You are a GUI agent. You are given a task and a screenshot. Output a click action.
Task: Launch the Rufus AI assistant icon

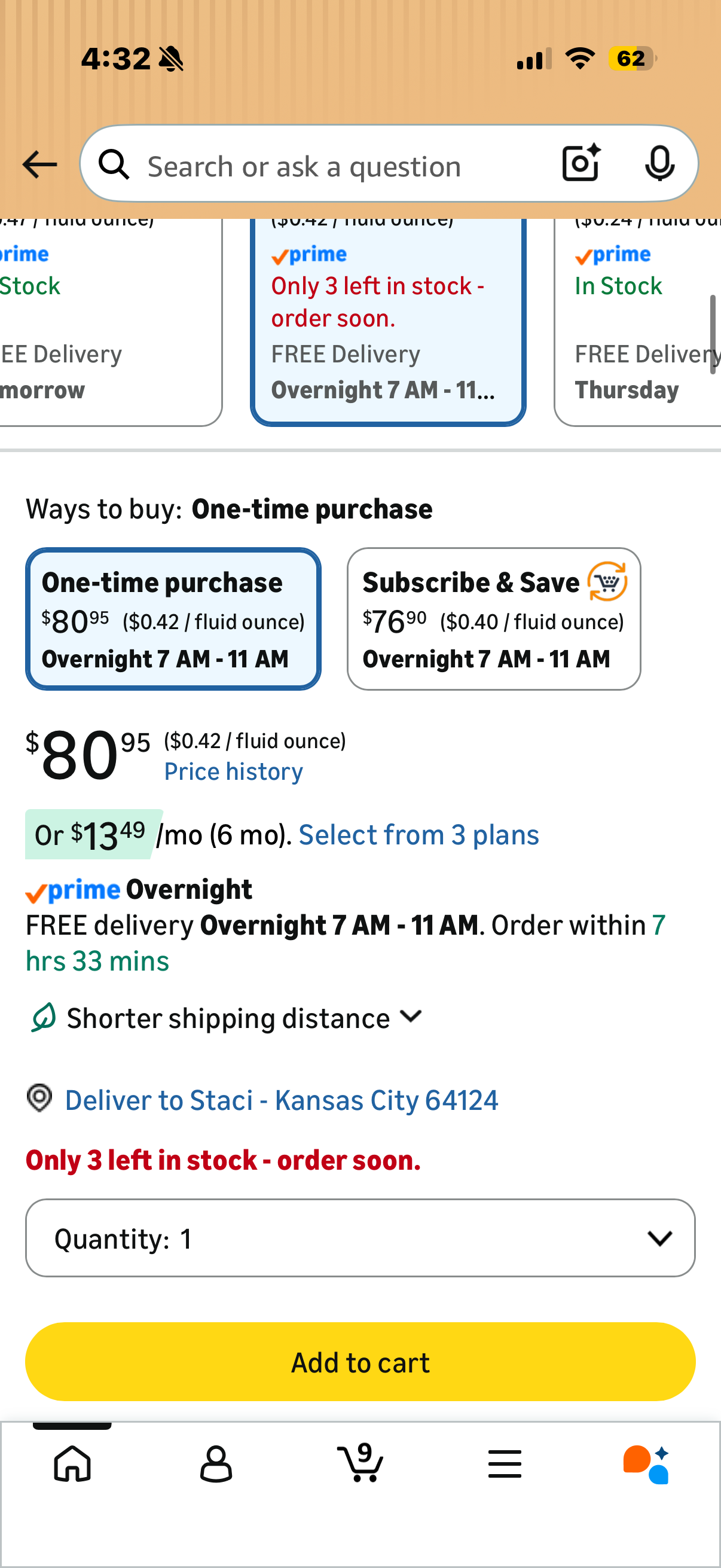tap(646, 1465)
